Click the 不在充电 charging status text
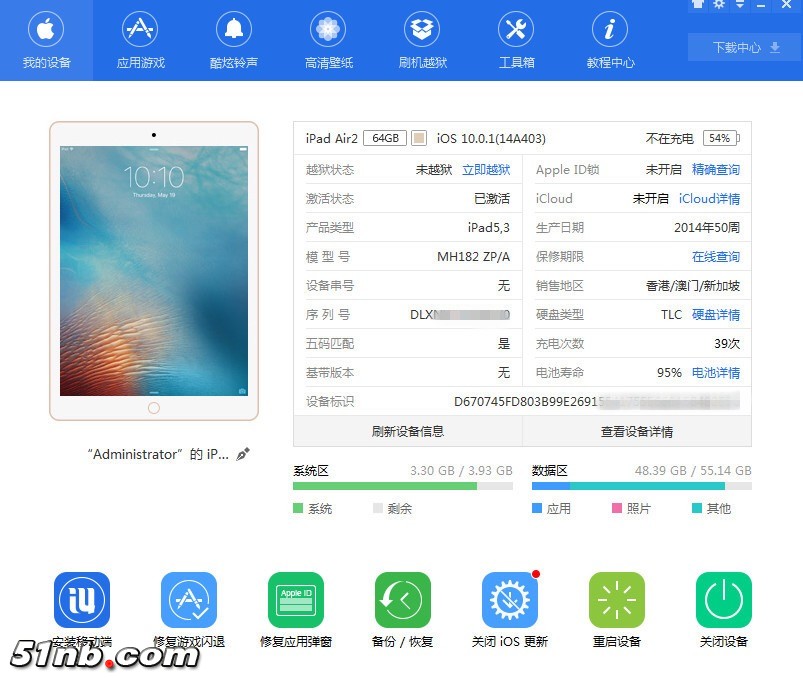This screenshot has height=678, width=803. pos(669,138)
